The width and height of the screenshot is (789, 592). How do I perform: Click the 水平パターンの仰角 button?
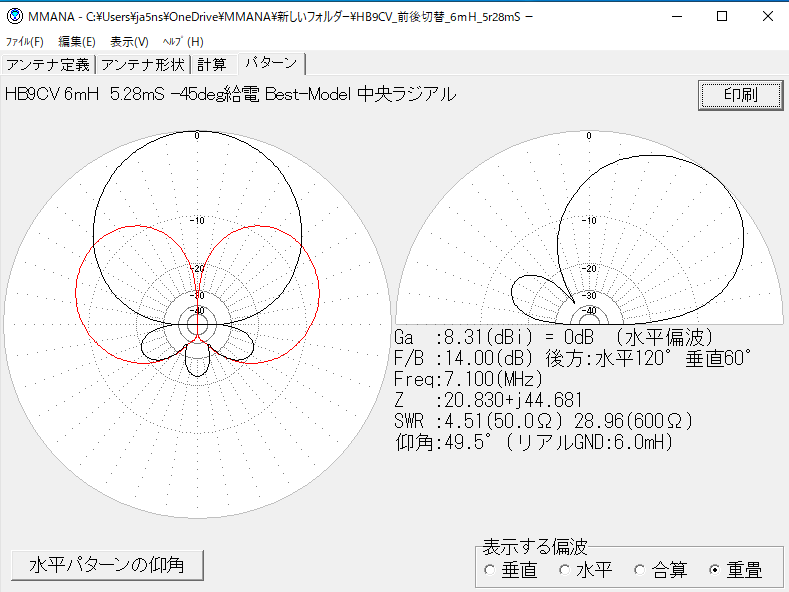(x=107, y=565)
